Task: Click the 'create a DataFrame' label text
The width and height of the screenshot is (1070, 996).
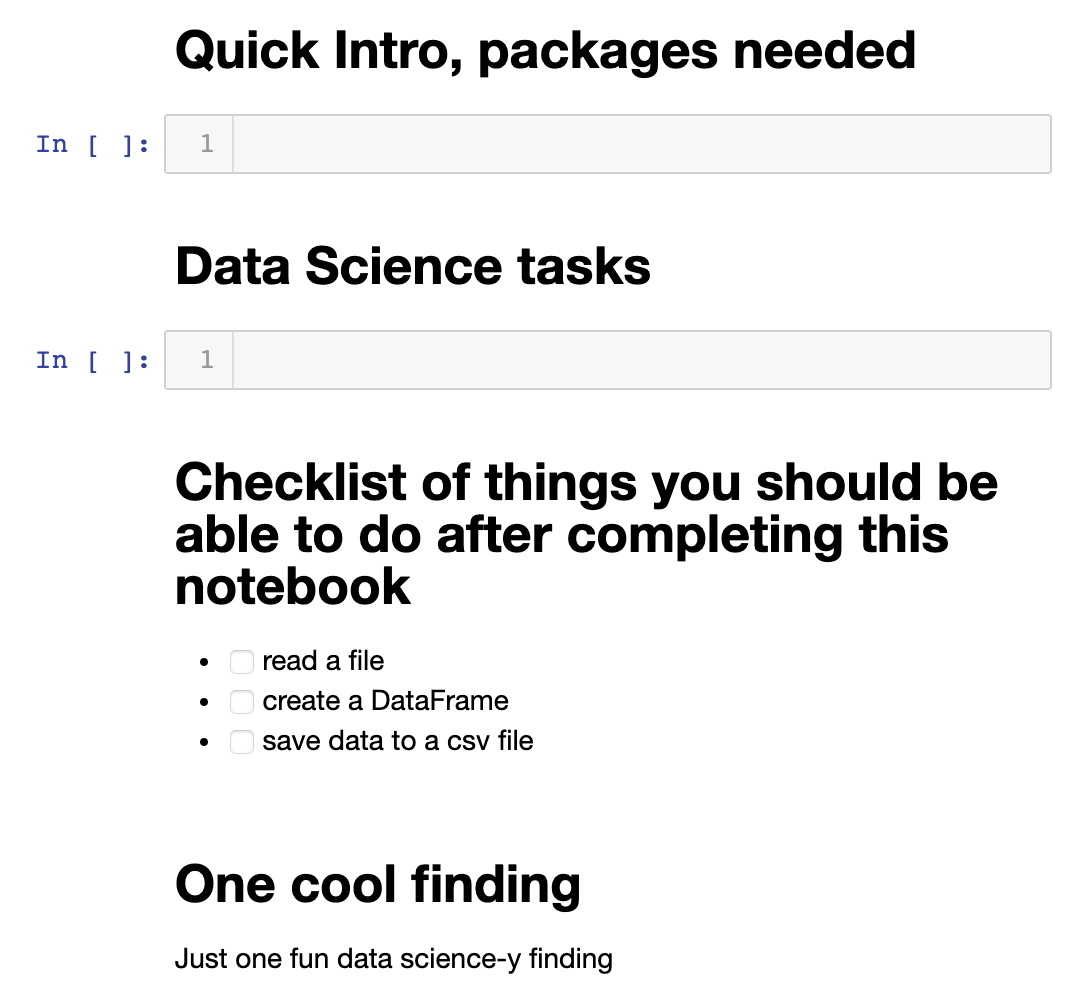Action: (385, 702)
